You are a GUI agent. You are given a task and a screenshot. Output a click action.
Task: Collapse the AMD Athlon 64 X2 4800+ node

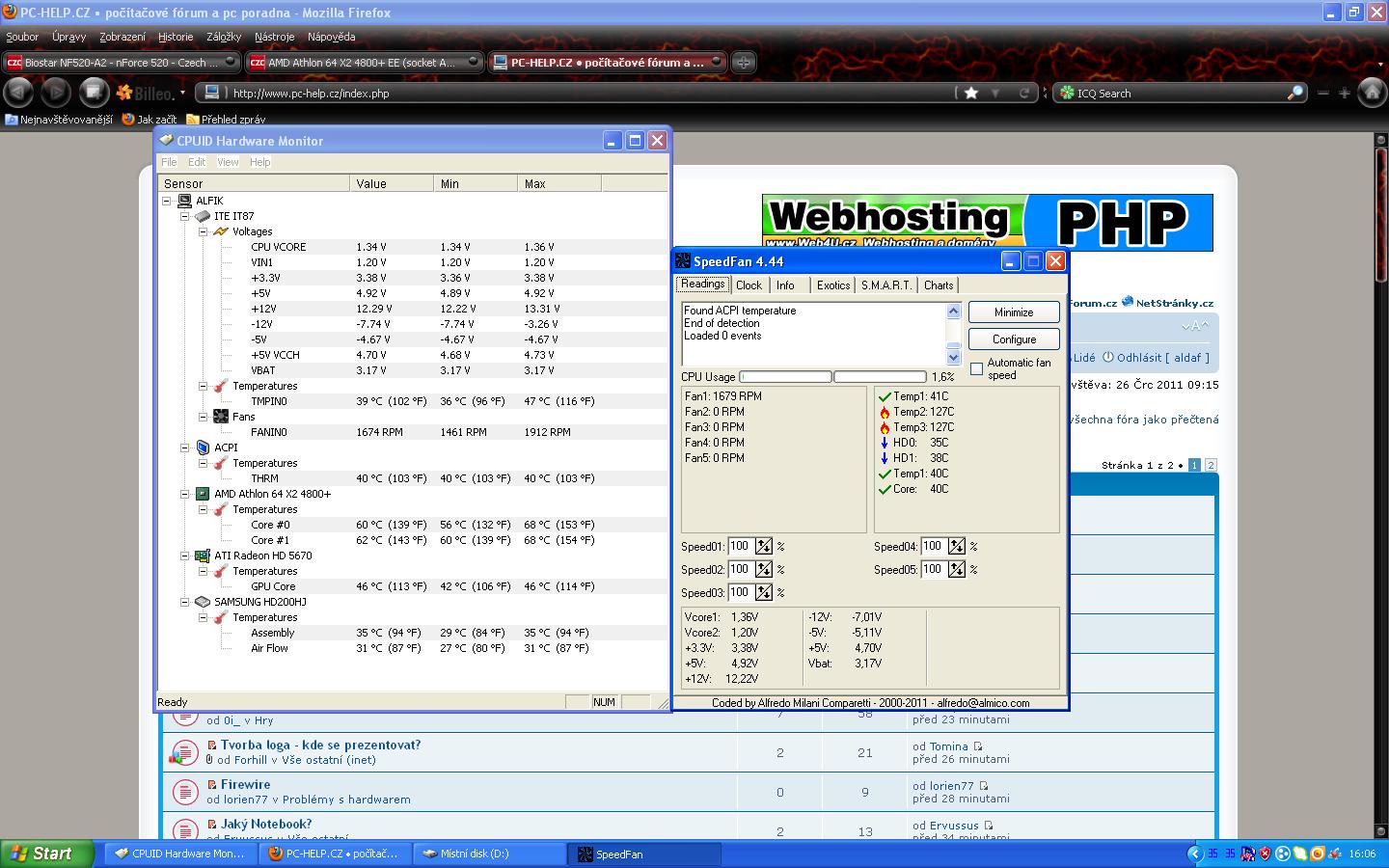185,494
